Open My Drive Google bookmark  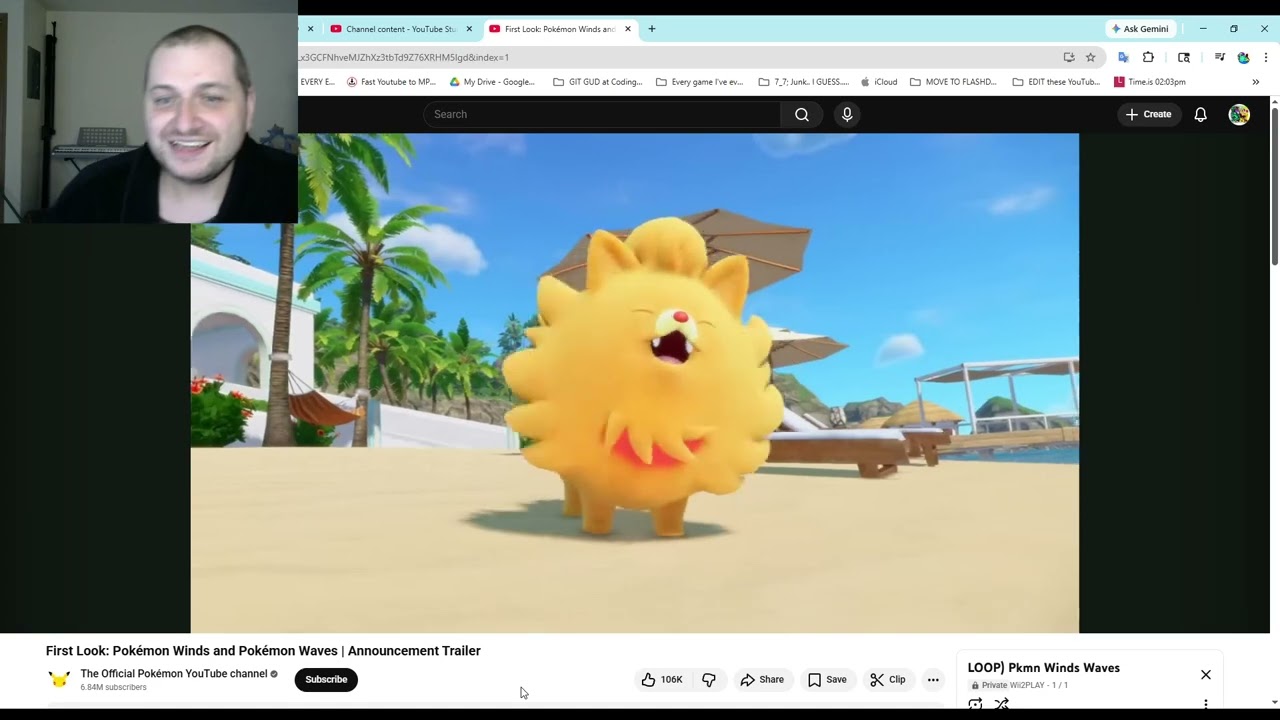click(x=493, y=82)
